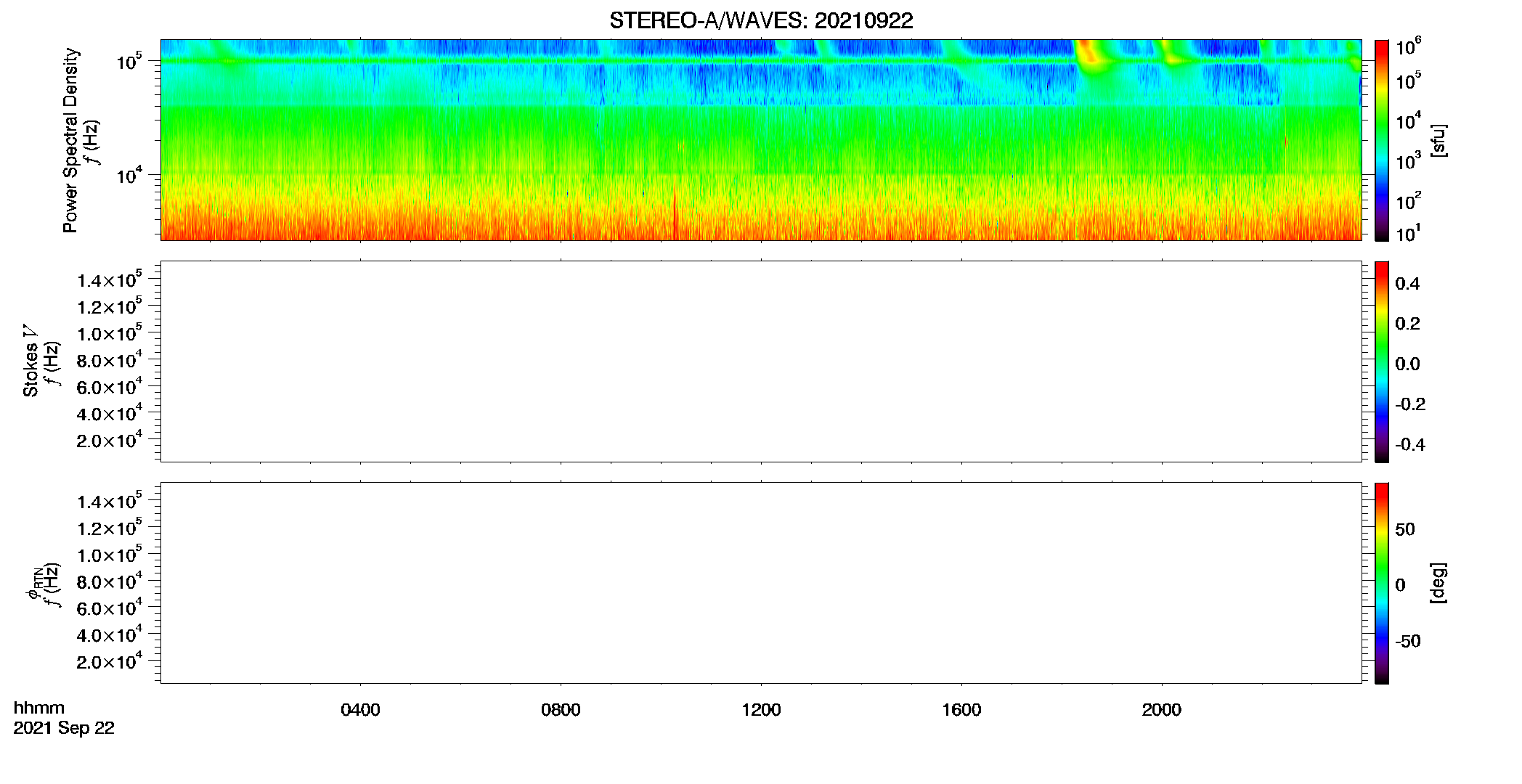This screenshot has height=784, width=1522.
Task: Click the phi RTN degrees color bar
Action: [x=1381, y=583]
